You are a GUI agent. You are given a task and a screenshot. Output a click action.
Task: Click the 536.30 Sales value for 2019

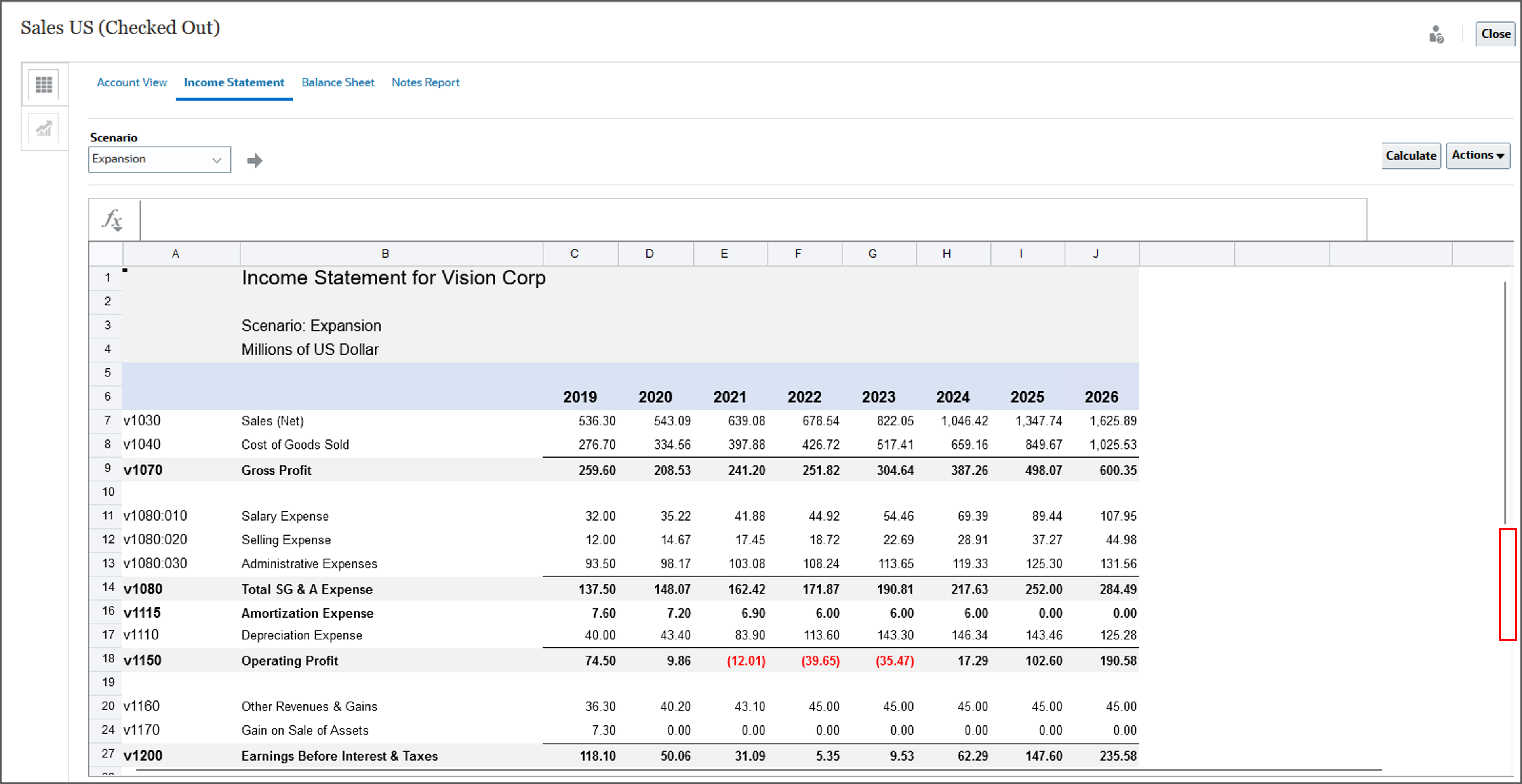pos(597,420)
